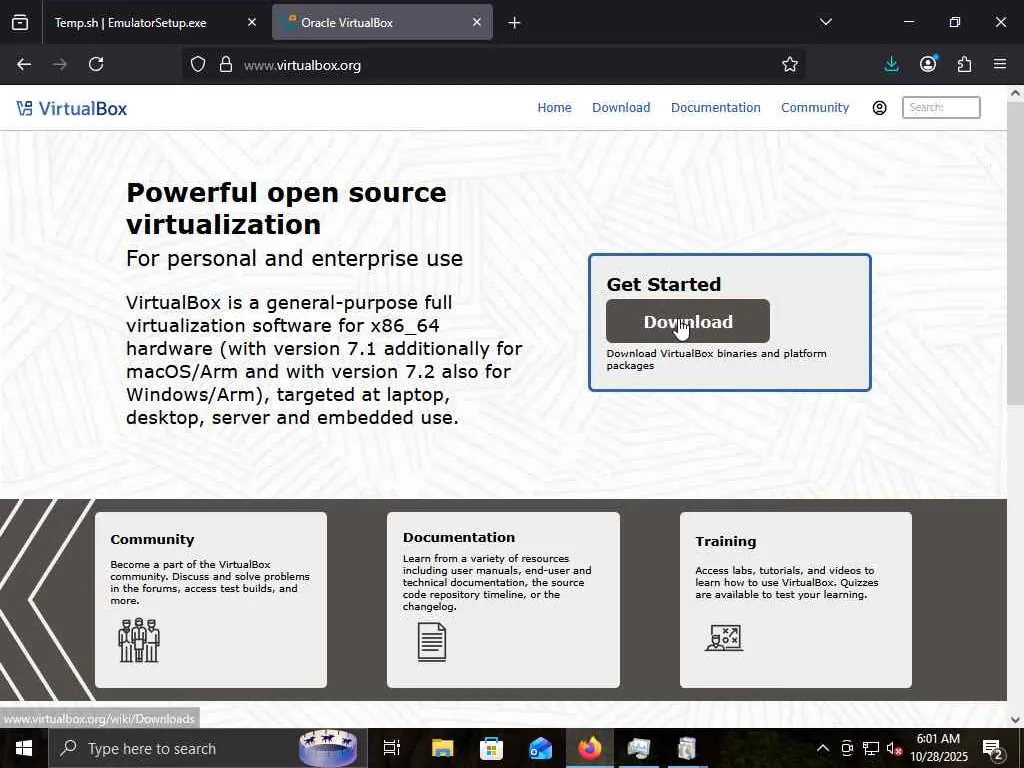
Task: Open the Download navigation link
Action: pos(621,107)
